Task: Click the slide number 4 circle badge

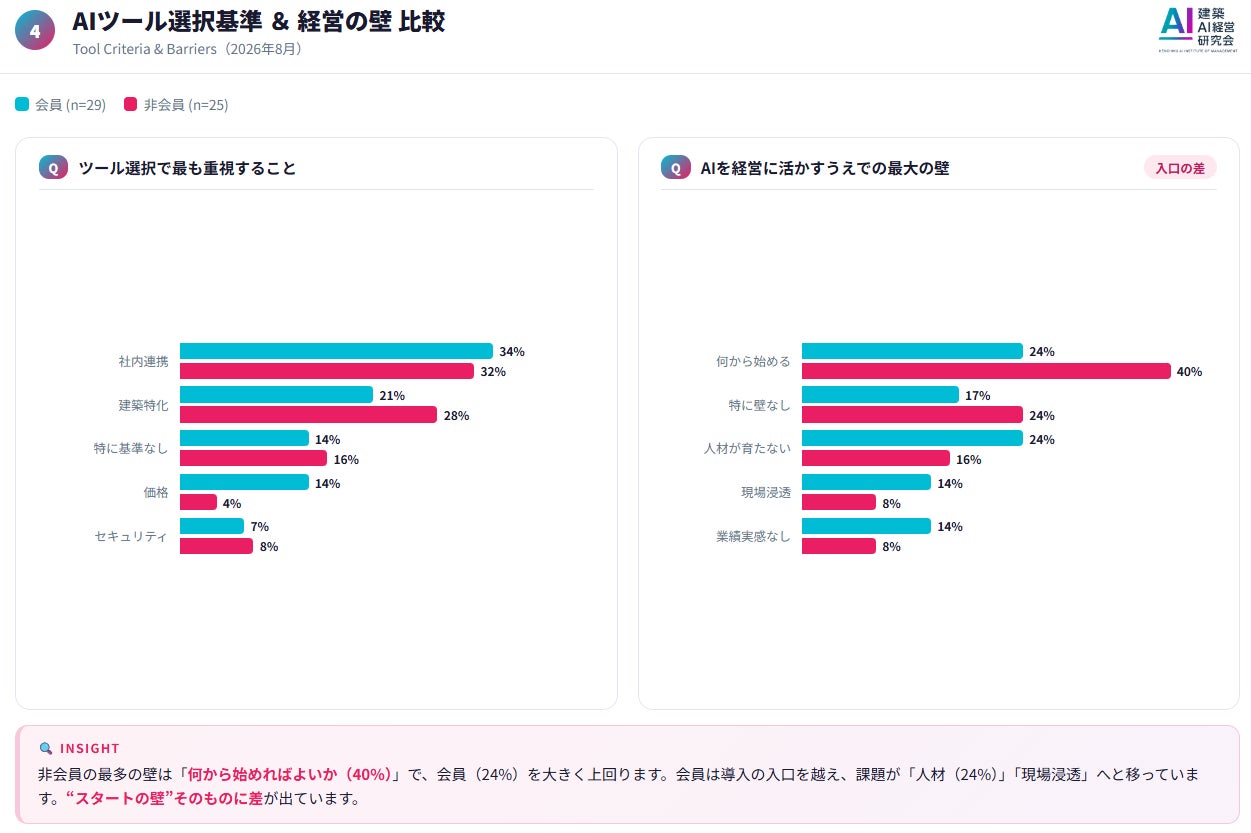Action: [35, 31]
